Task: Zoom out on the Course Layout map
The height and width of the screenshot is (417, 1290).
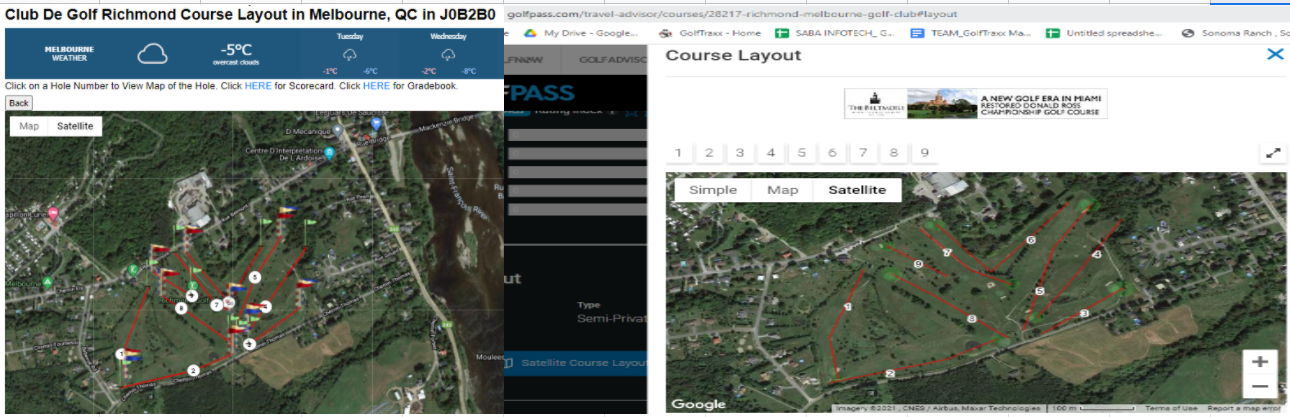Action: [1260, 386]
